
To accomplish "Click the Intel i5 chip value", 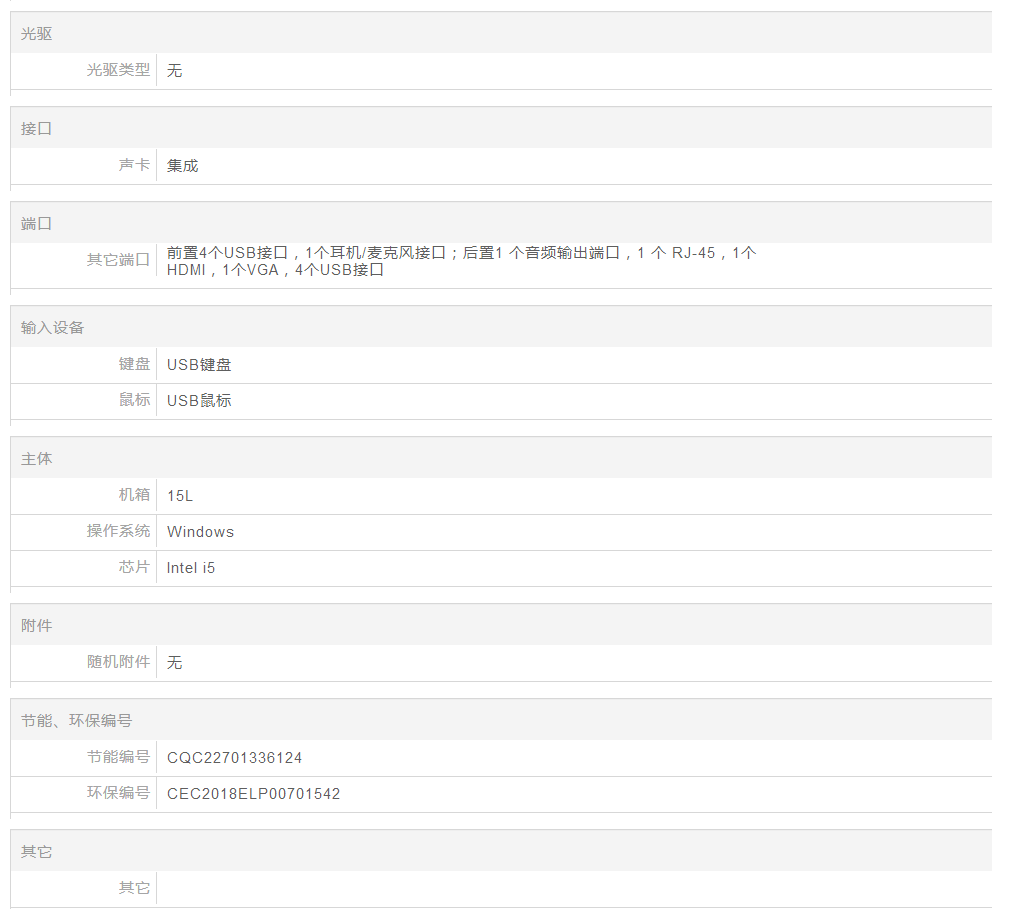I will (x=191, y=568).
